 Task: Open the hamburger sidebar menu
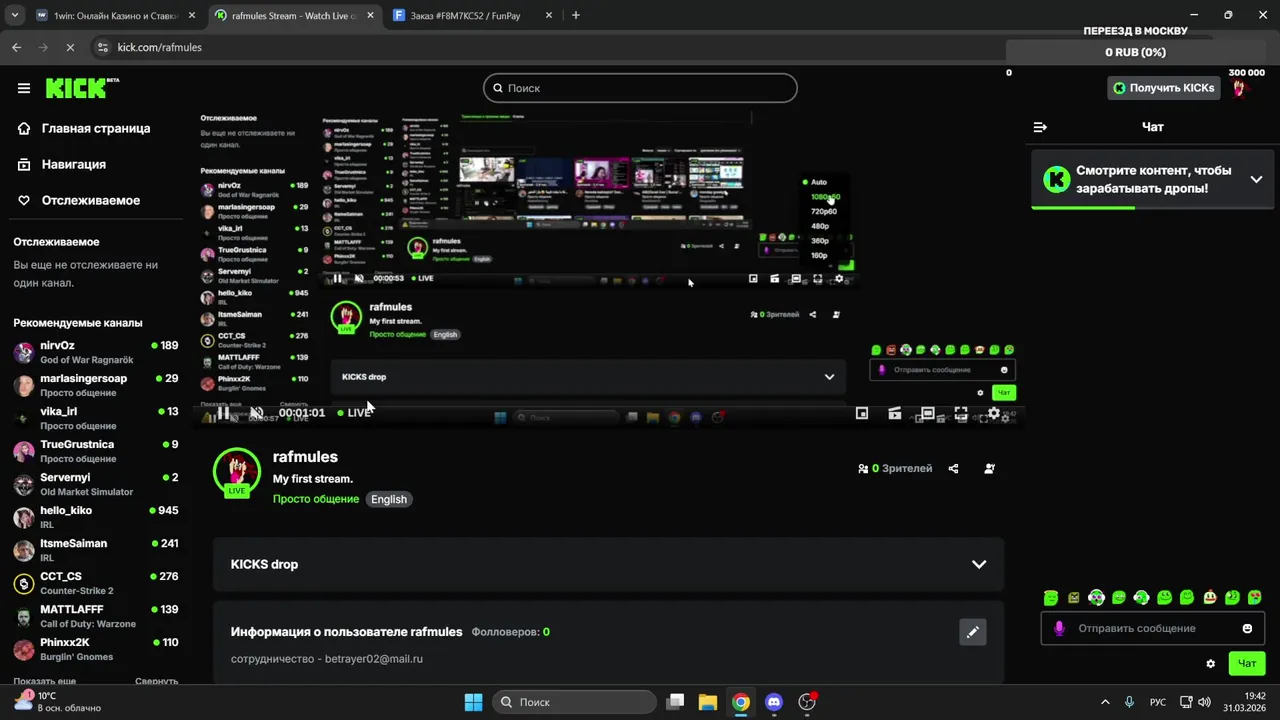[24, 88]
